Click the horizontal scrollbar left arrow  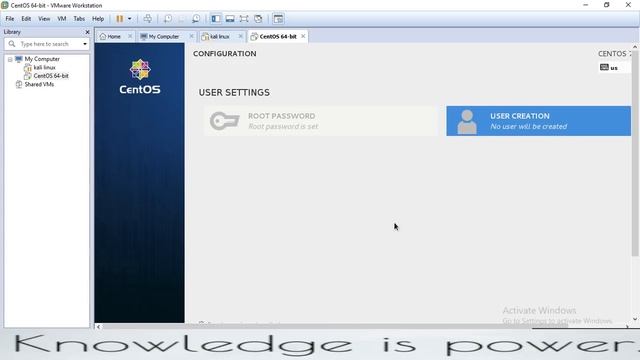[98, 327]
